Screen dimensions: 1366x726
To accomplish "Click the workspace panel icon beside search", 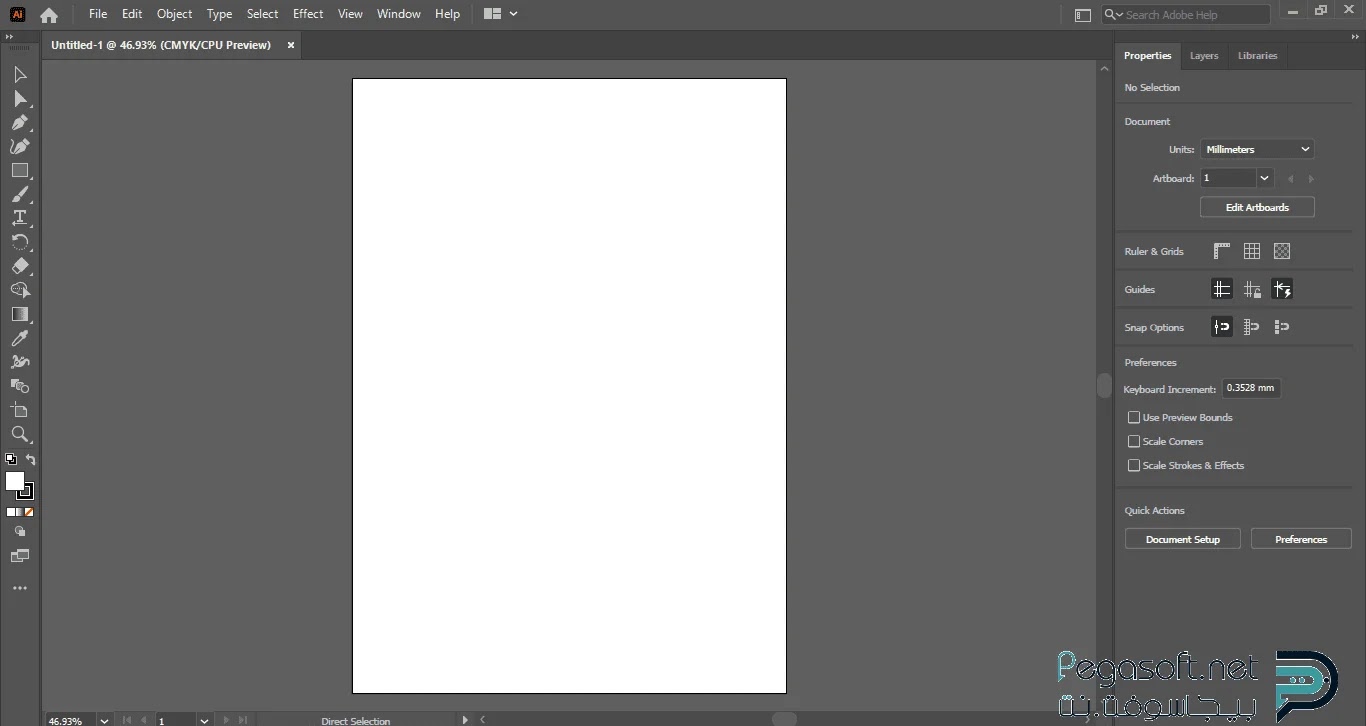I will coord(1083,15).
